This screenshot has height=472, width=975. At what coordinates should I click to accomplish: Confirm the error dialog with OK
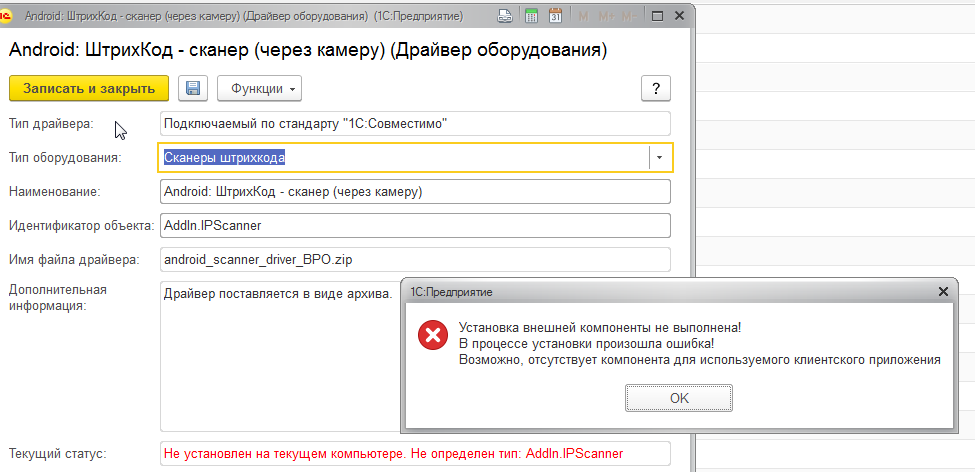point(679,398)
